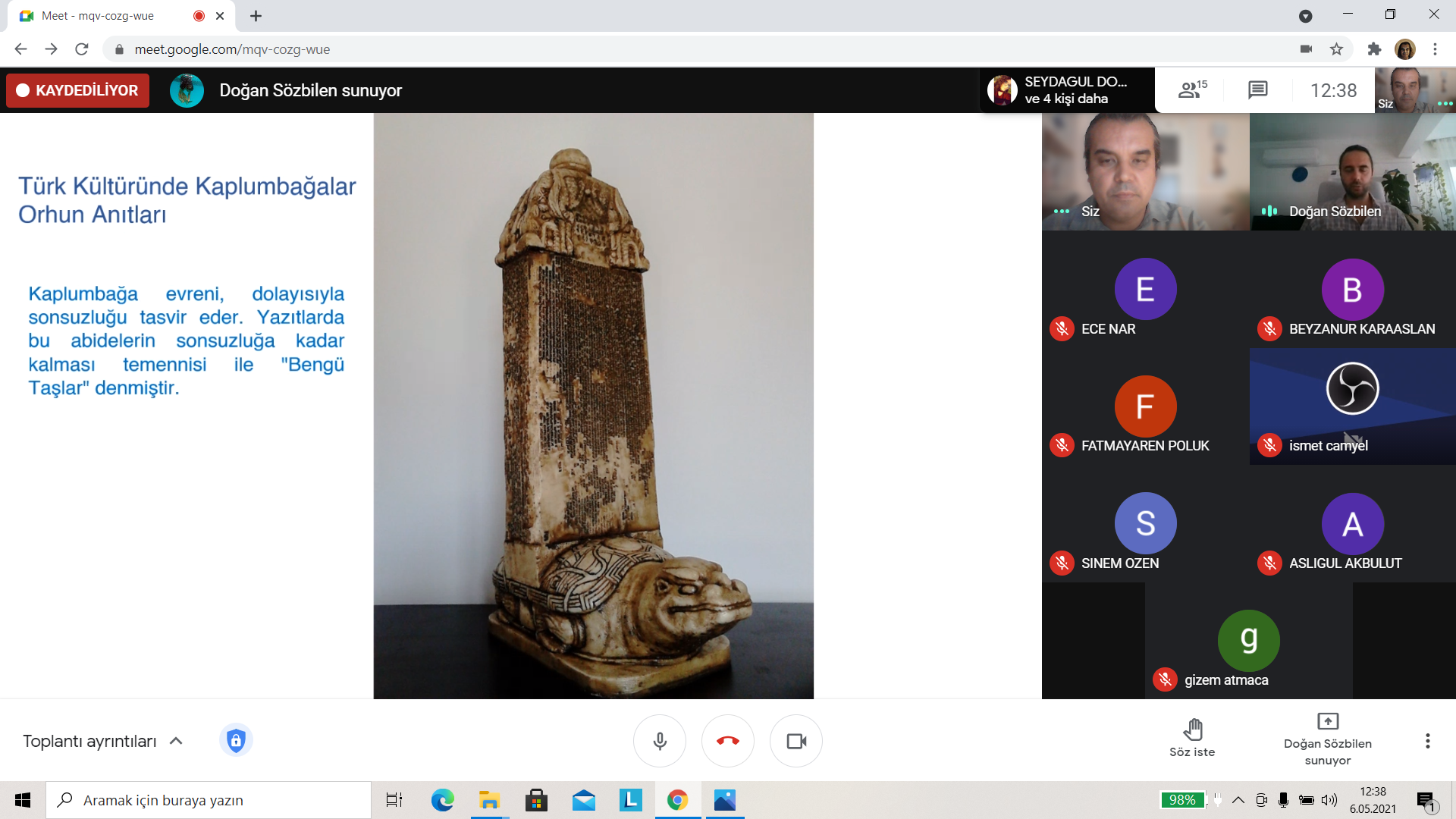The width and height of the screenshot is (1456, 819).
Task: Click the meeting safety shield icon
Action: pyautogui.click(x=236, y=740)
